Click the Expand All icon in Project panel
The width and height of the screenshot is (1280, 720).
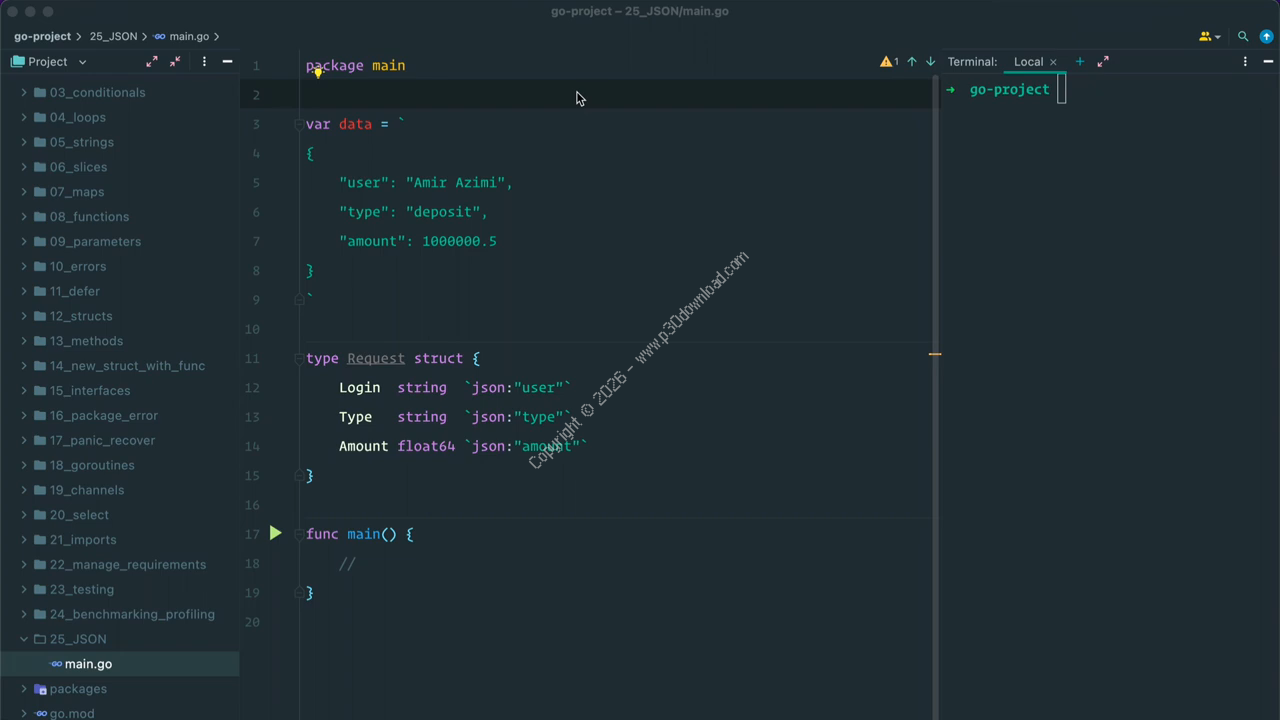pyautogui.click(x=152, y=62)
